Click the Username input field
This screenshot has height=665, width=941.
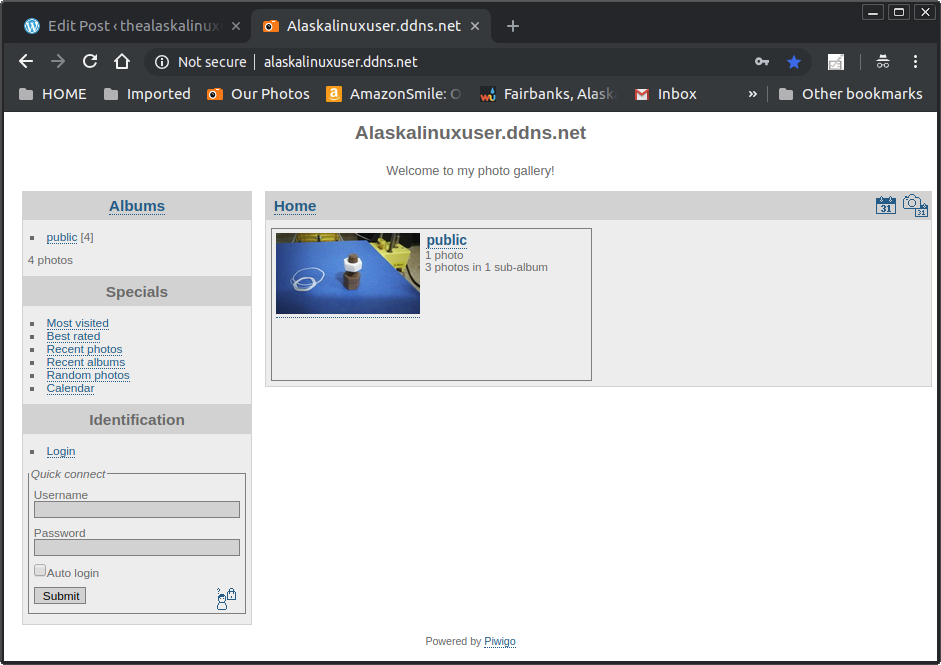click(x=137, y=510)
